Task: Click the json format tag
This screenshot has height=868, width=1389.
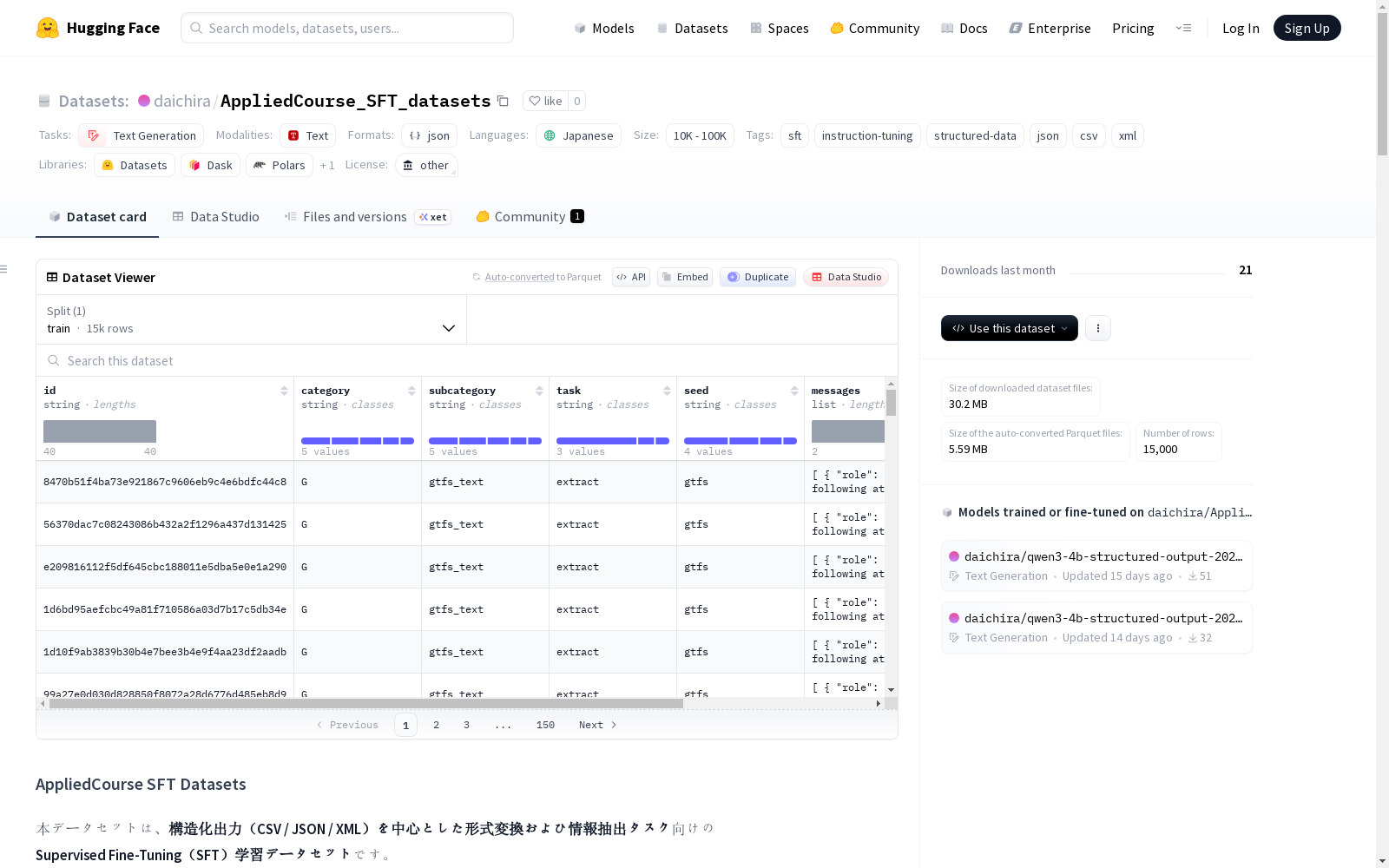Action: coord(429,135)
